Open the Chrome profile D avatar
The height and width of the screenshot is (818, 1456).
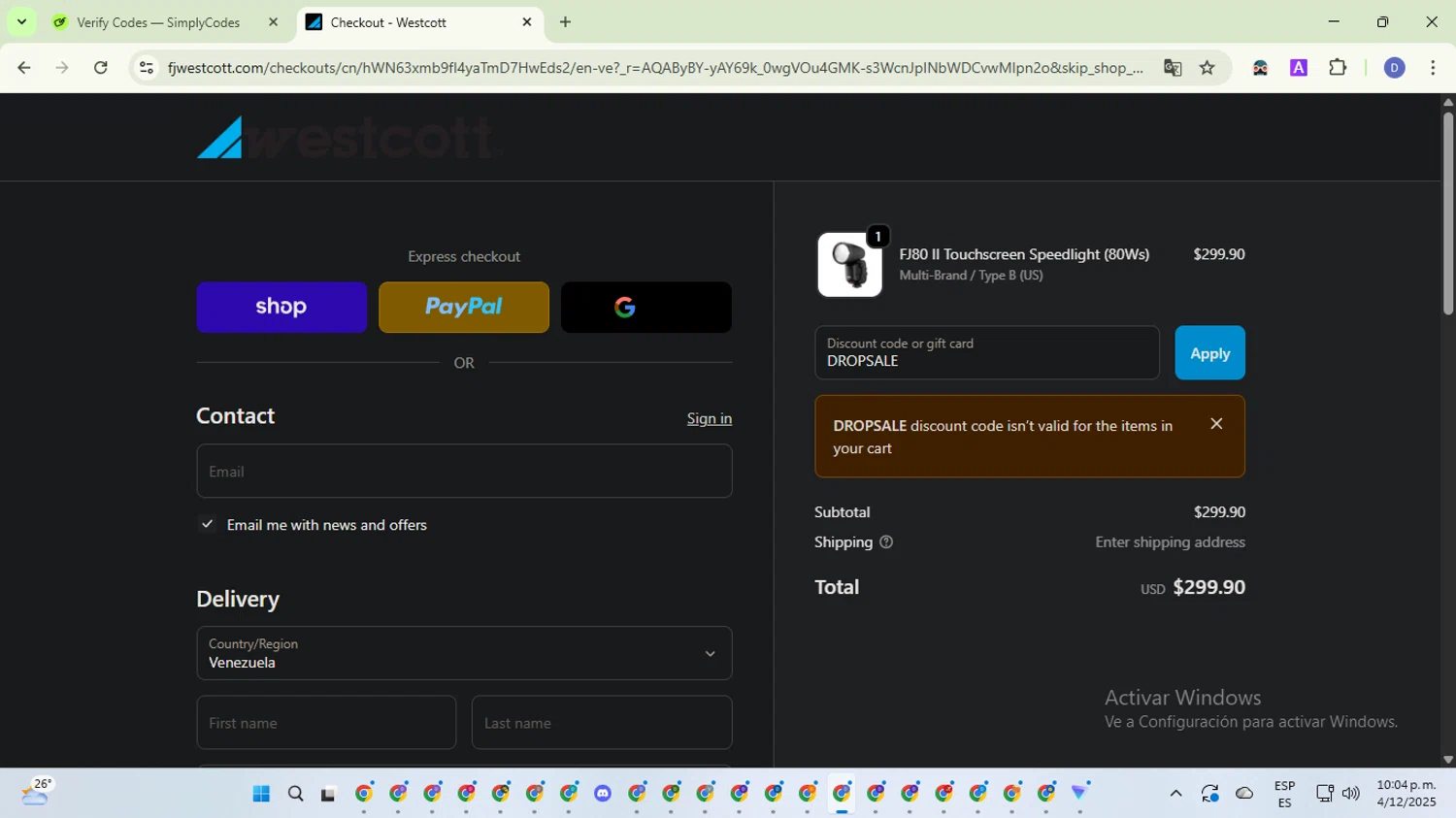[1394, 68]
